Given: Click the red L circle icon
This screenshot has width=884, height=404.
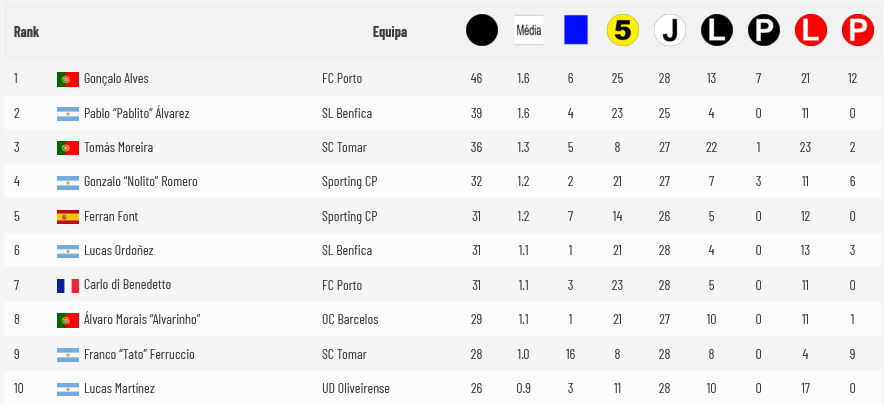Looking at the screenshot, I should [810, 31].
